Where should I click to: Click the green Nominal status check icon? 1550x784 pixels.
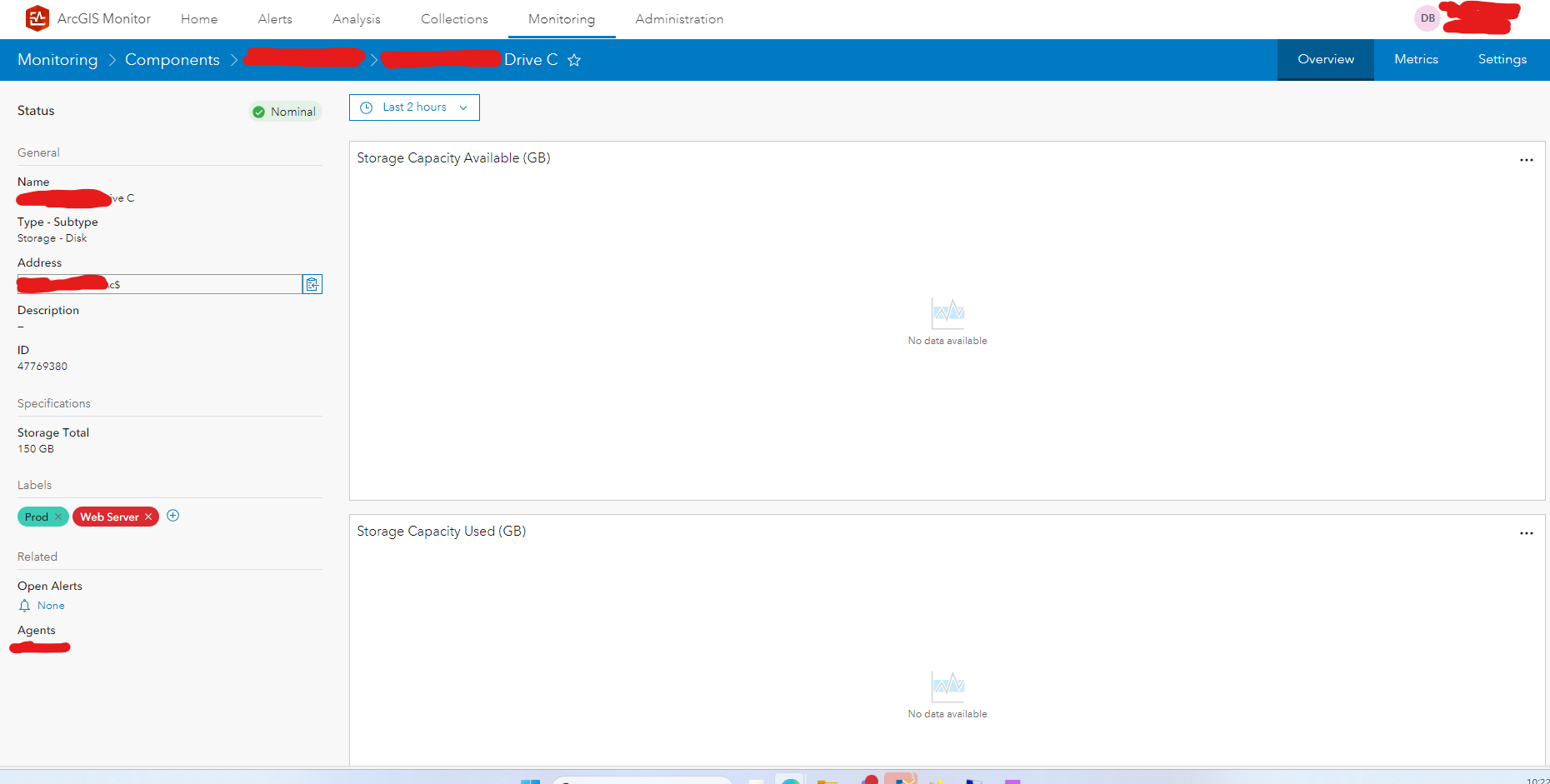[259, 112]
